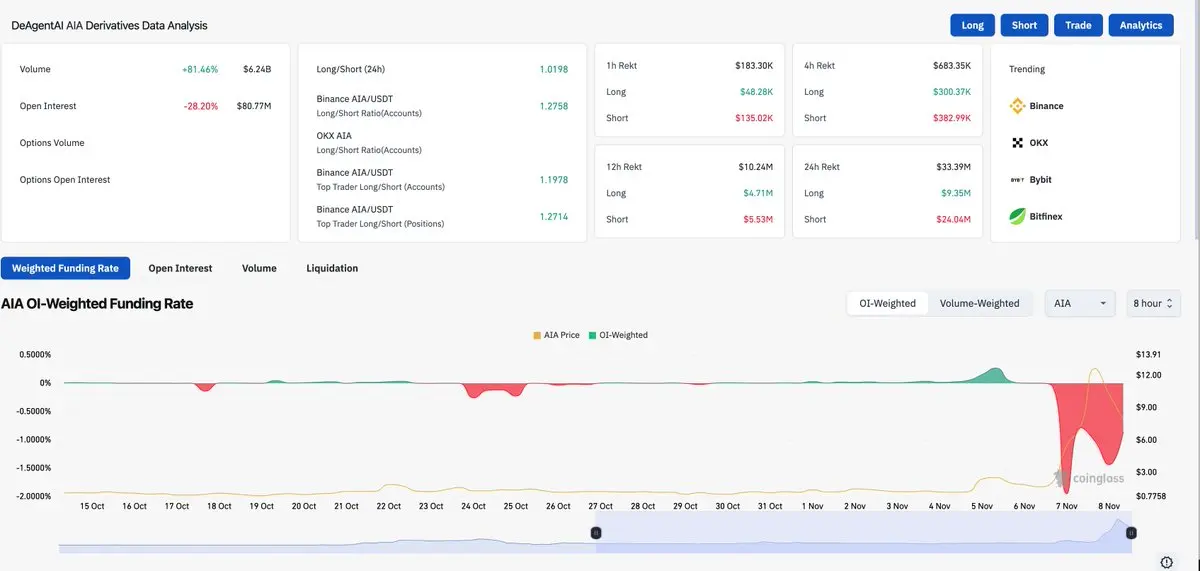Screen dimensions: 1200x571
Task: Click the 5 Nov date label on chart
Action: [x=983, y=506]
